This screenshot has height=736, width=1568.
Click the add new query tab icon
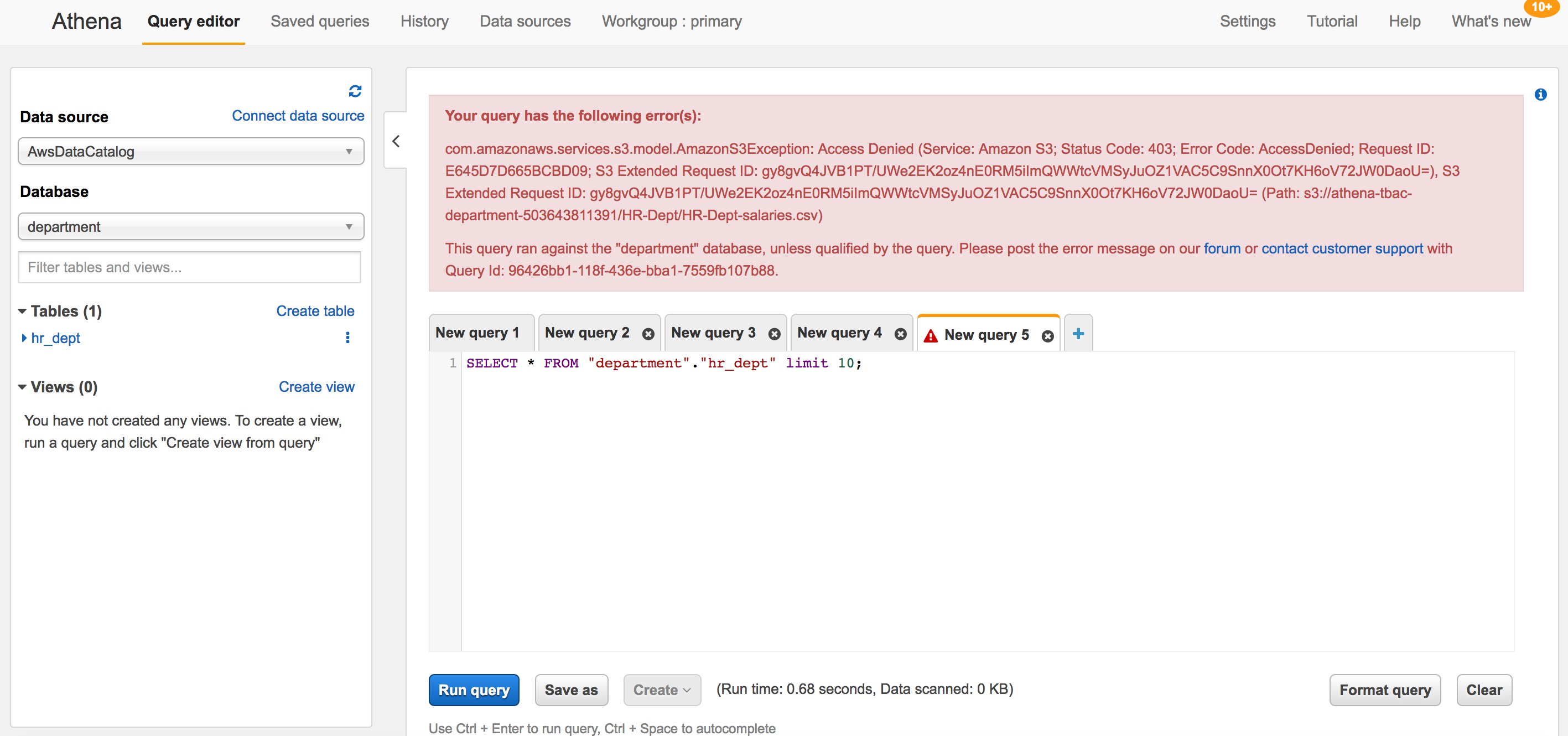click(x=1079, y=333)
